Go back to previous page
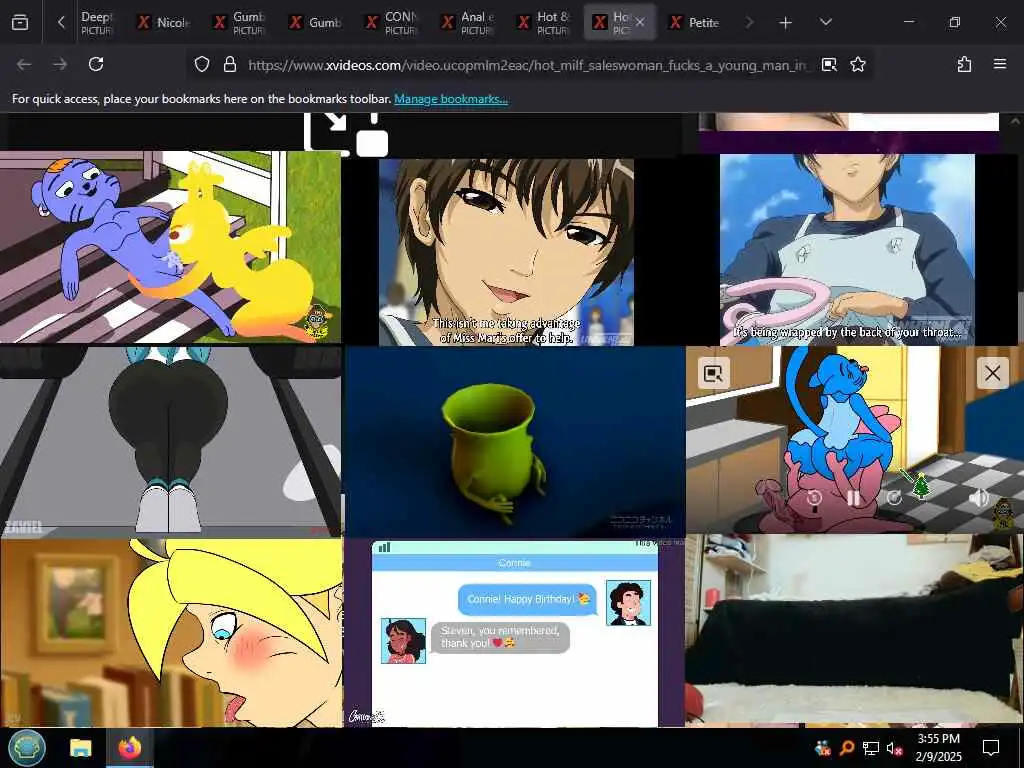 pyautogui.click(x=24, y=64)
